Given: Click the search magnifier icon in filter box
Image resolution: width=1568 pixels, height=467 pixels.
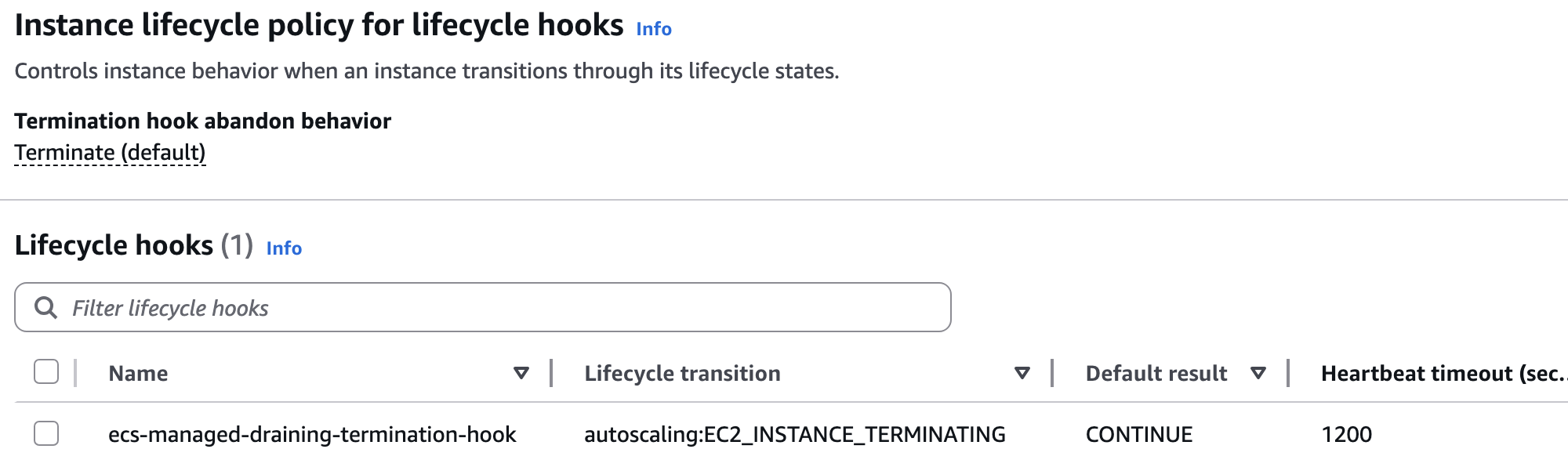Looking at the screenshot, I should tap(45, 308).
